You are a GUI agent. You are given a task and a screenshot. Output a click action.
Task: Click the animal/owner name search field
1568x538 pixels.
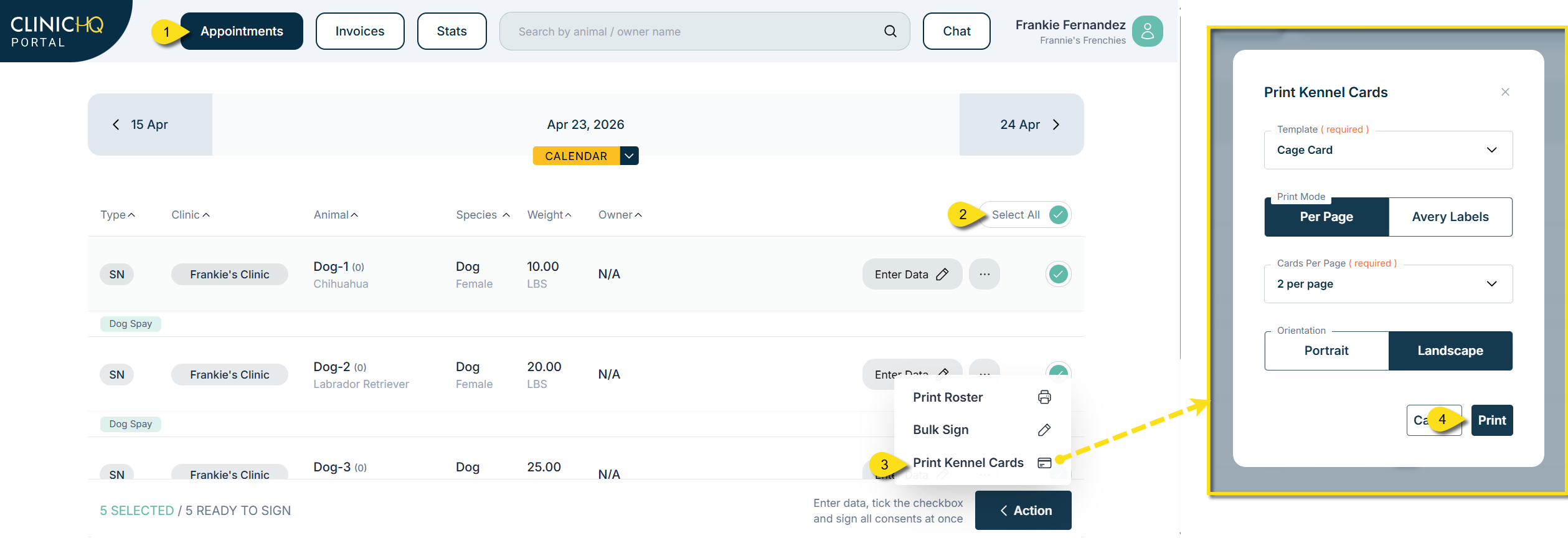pyautogui.click(x=691, y=31)
